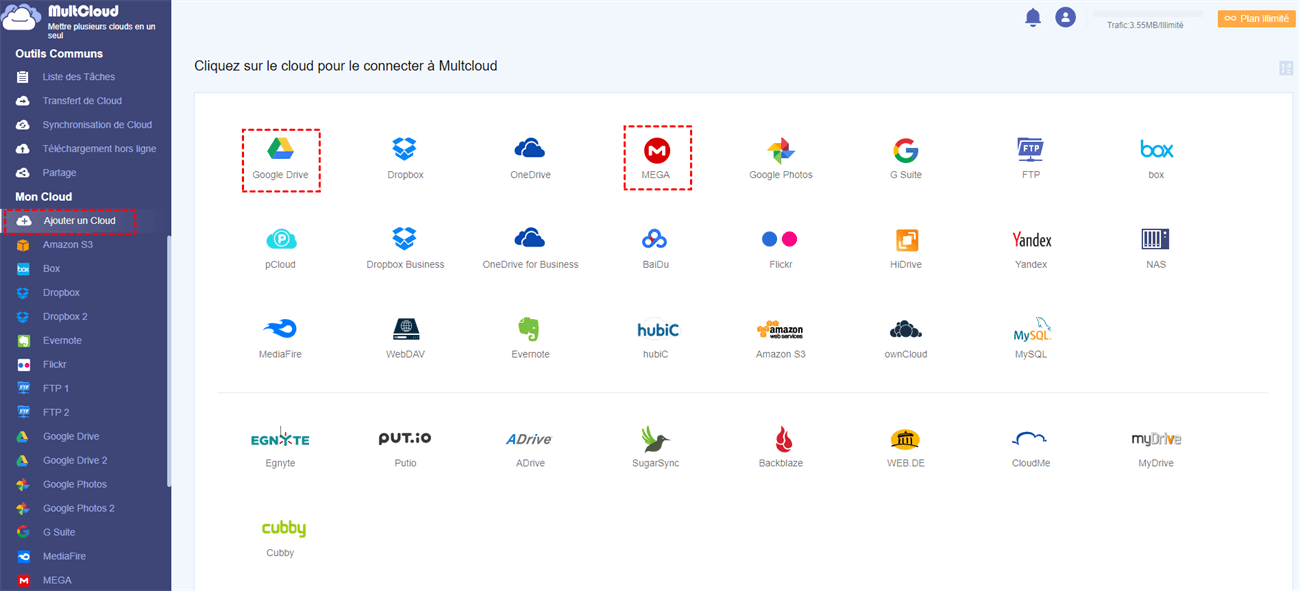Click the Plan illimité button
This screenshot has width=1300, height=591.
1256,18
